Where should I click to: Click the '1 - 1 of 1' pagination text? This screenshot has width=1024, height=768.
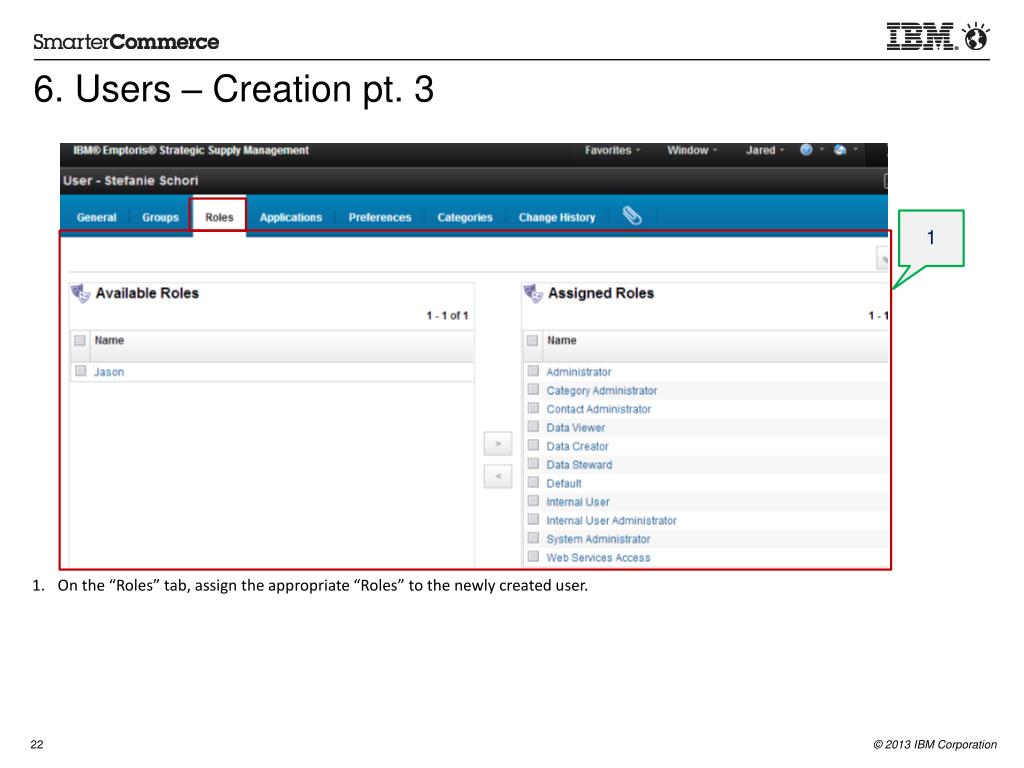[447, 315]
